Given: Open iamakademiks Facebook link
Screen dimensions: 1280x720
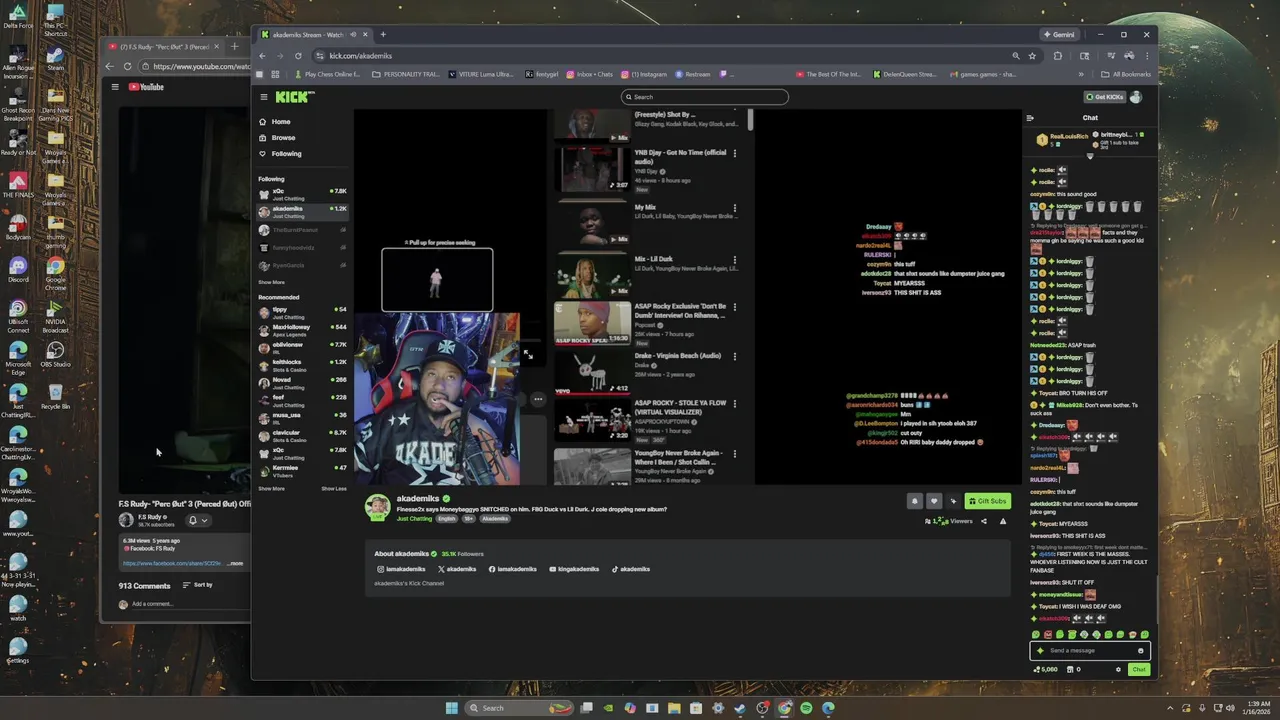Looking at the screenshot, I should pyautogui.click(x=514, y=569).
